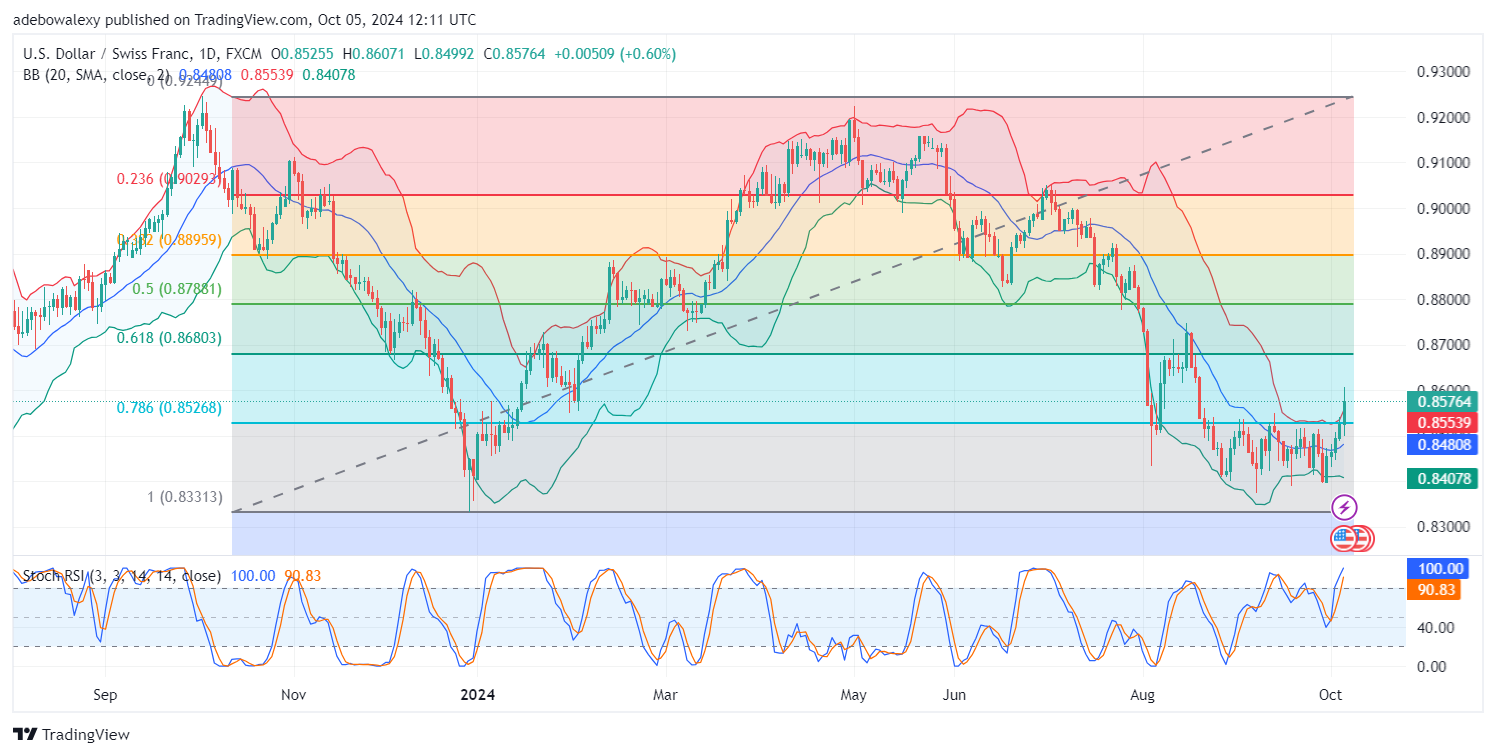Click the 0.618 (0.86803) Fibonacci level label

167,340
